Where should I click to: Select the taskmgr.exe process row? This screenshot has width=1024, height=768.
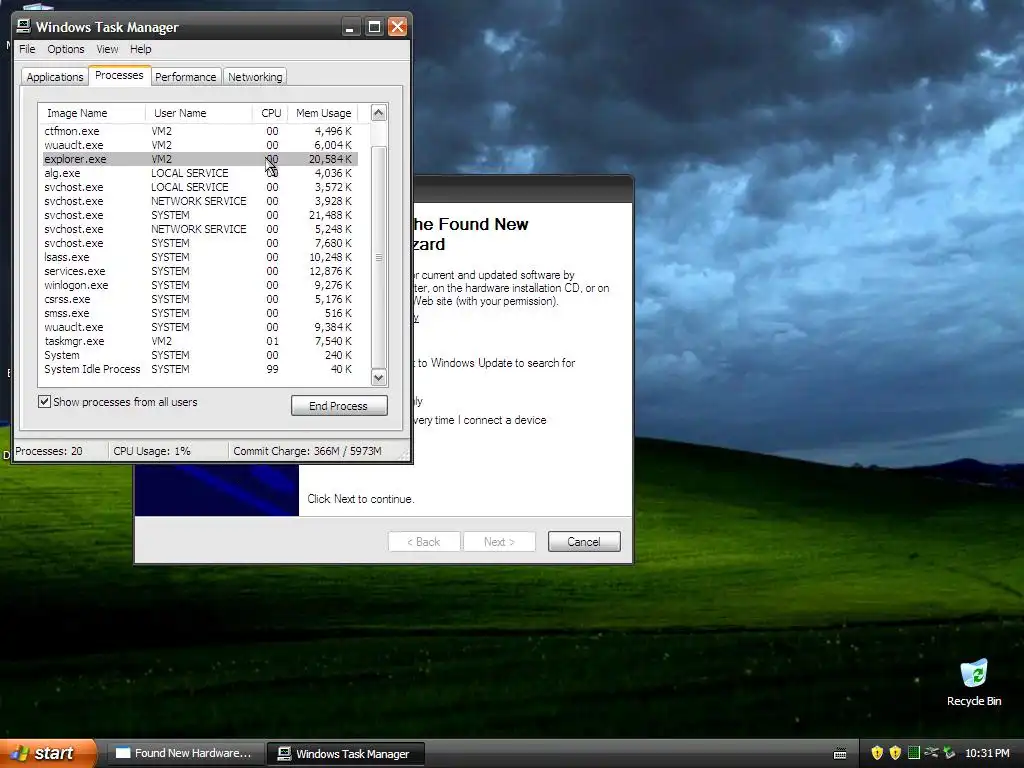tap(199, 342)
